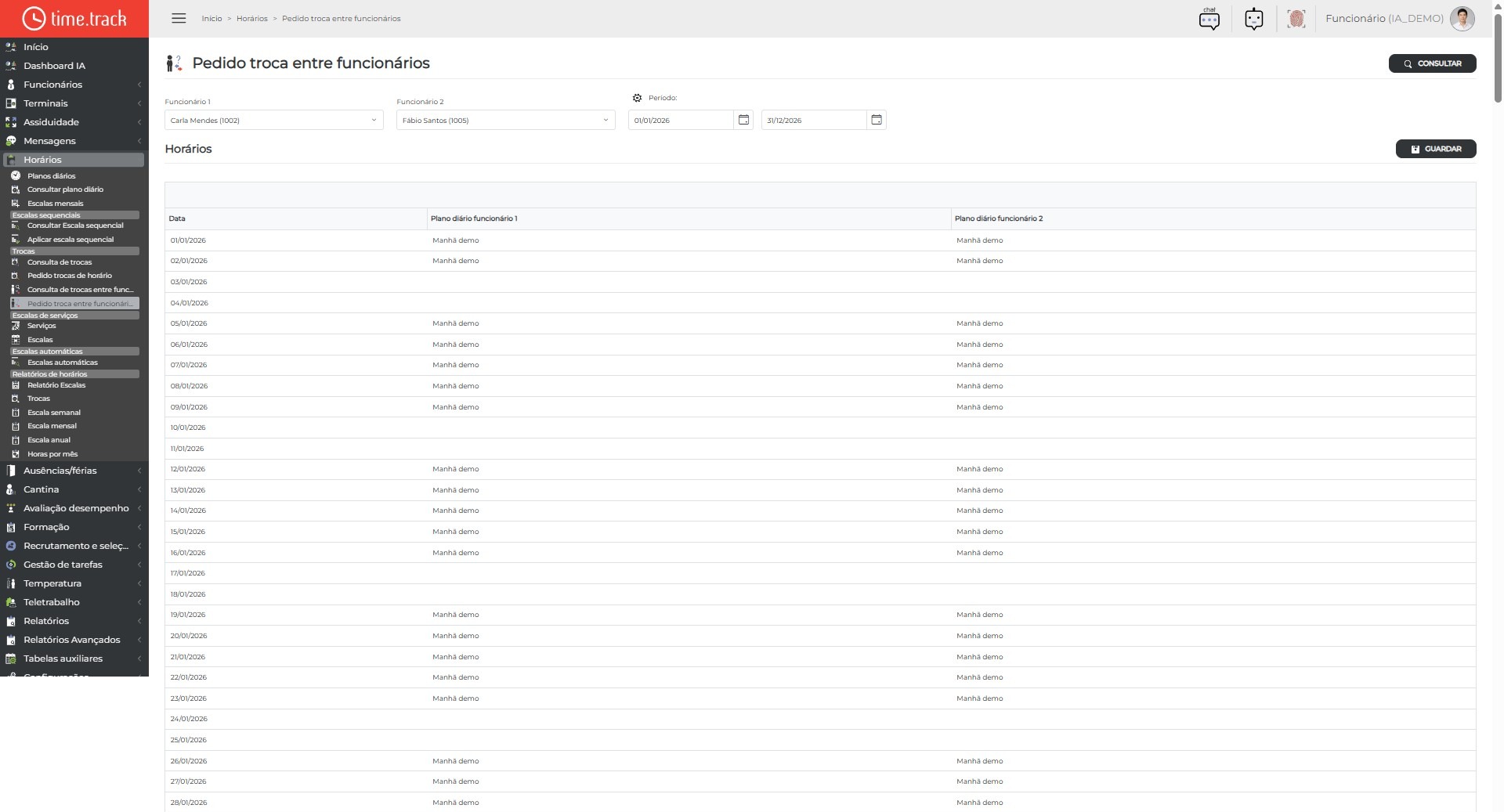The image size is (1504, 812).
Task: Expand the Ausências/férias menu
Action: (x=74, y=471)
